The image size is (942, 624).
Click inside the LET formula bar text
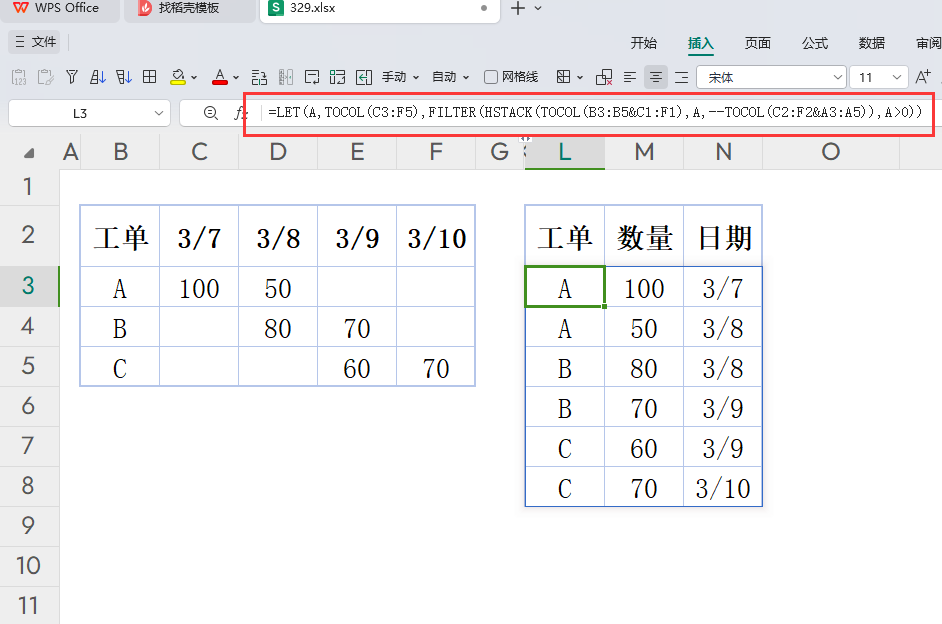[x=595, y=112]
